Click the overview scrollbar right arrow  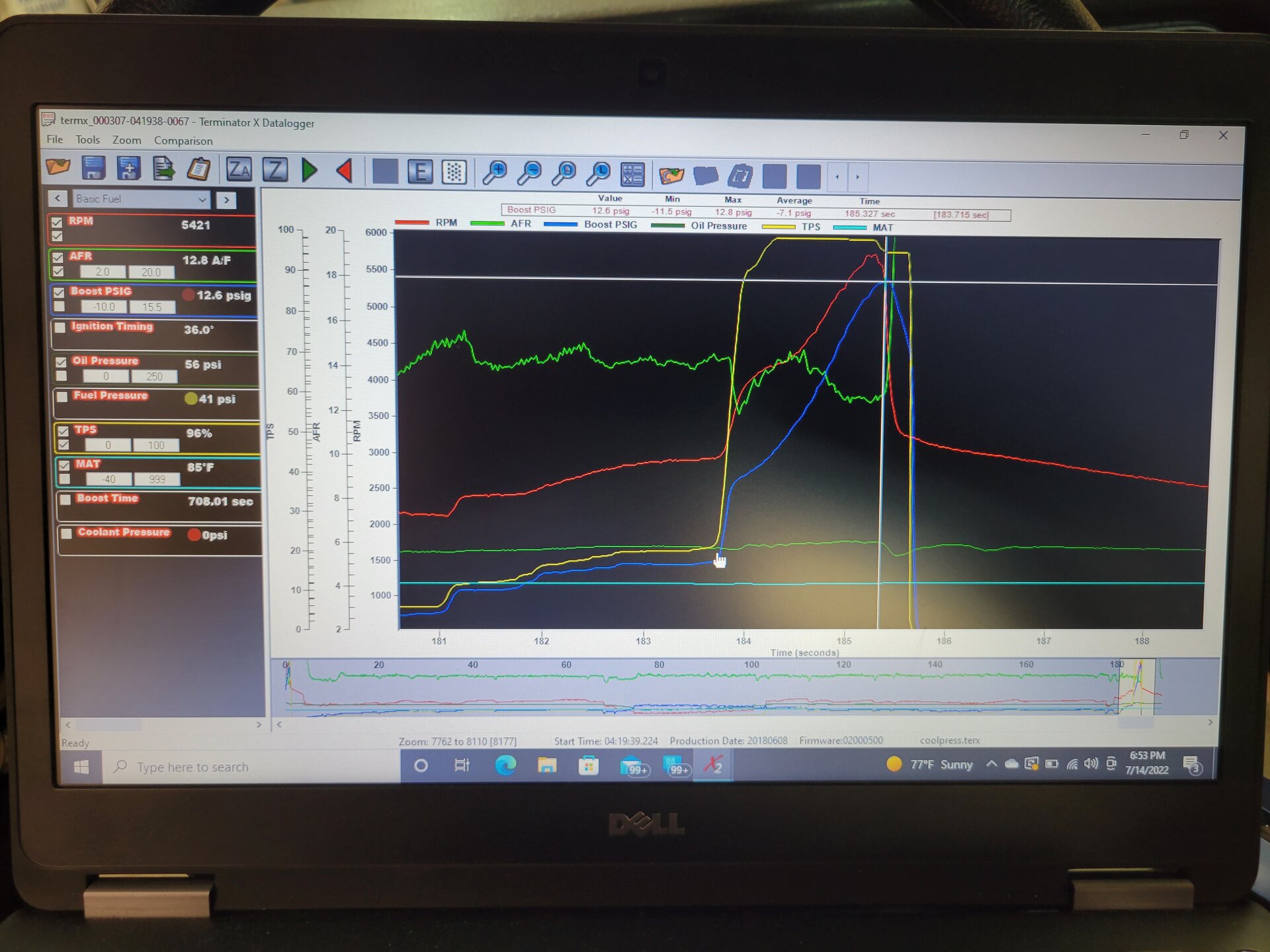pos(1210,723)
